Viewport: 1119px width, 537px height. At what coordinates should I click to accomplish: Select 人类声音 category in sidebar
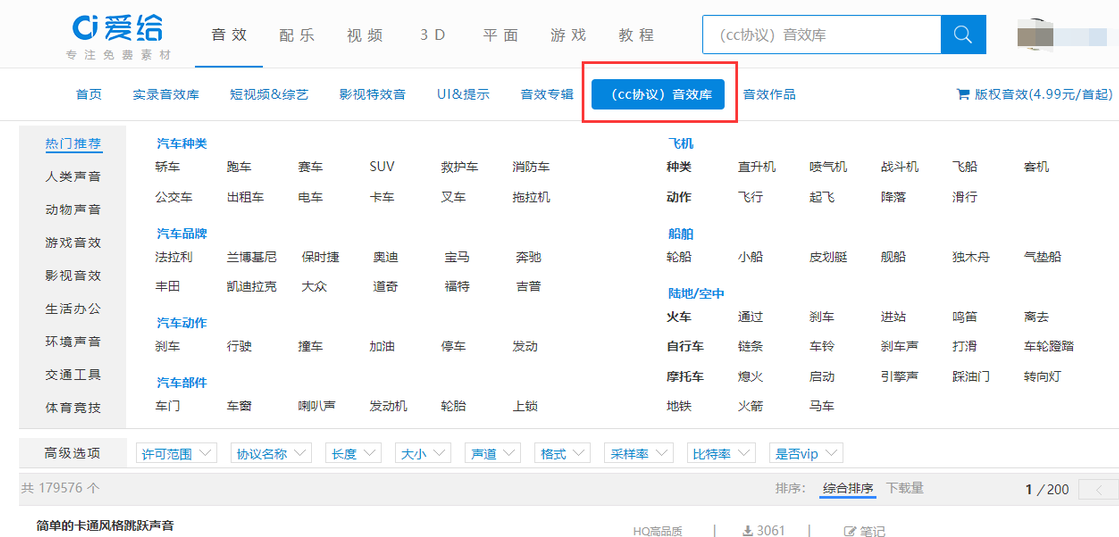73,176
